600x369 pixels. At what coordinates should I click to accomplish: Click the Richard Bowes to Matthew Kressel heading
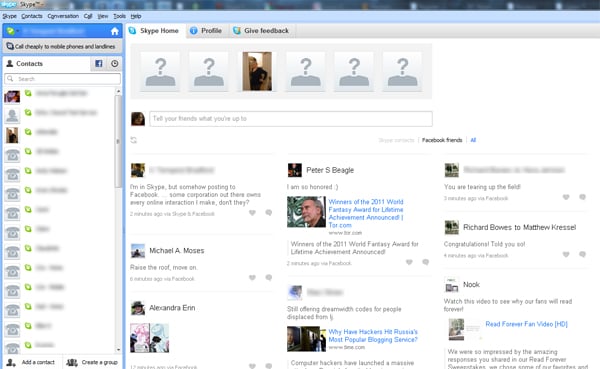coord(519,227)
